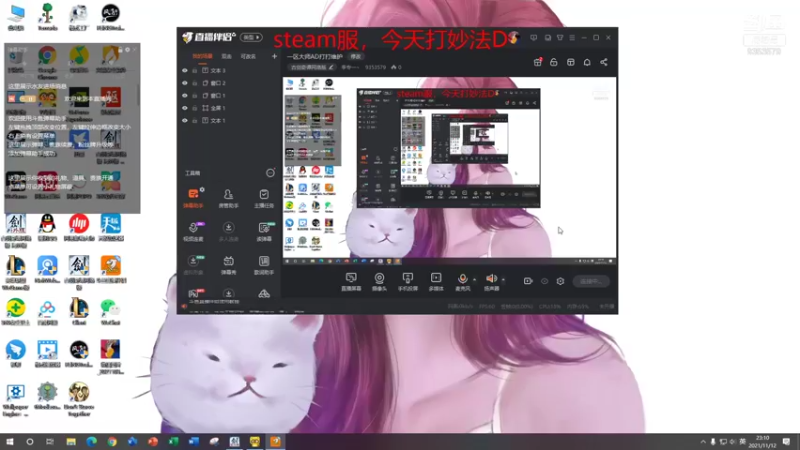Add a phone screen cast source (手机投屏)
Screen dimensions: 800x450
[408, 281]
